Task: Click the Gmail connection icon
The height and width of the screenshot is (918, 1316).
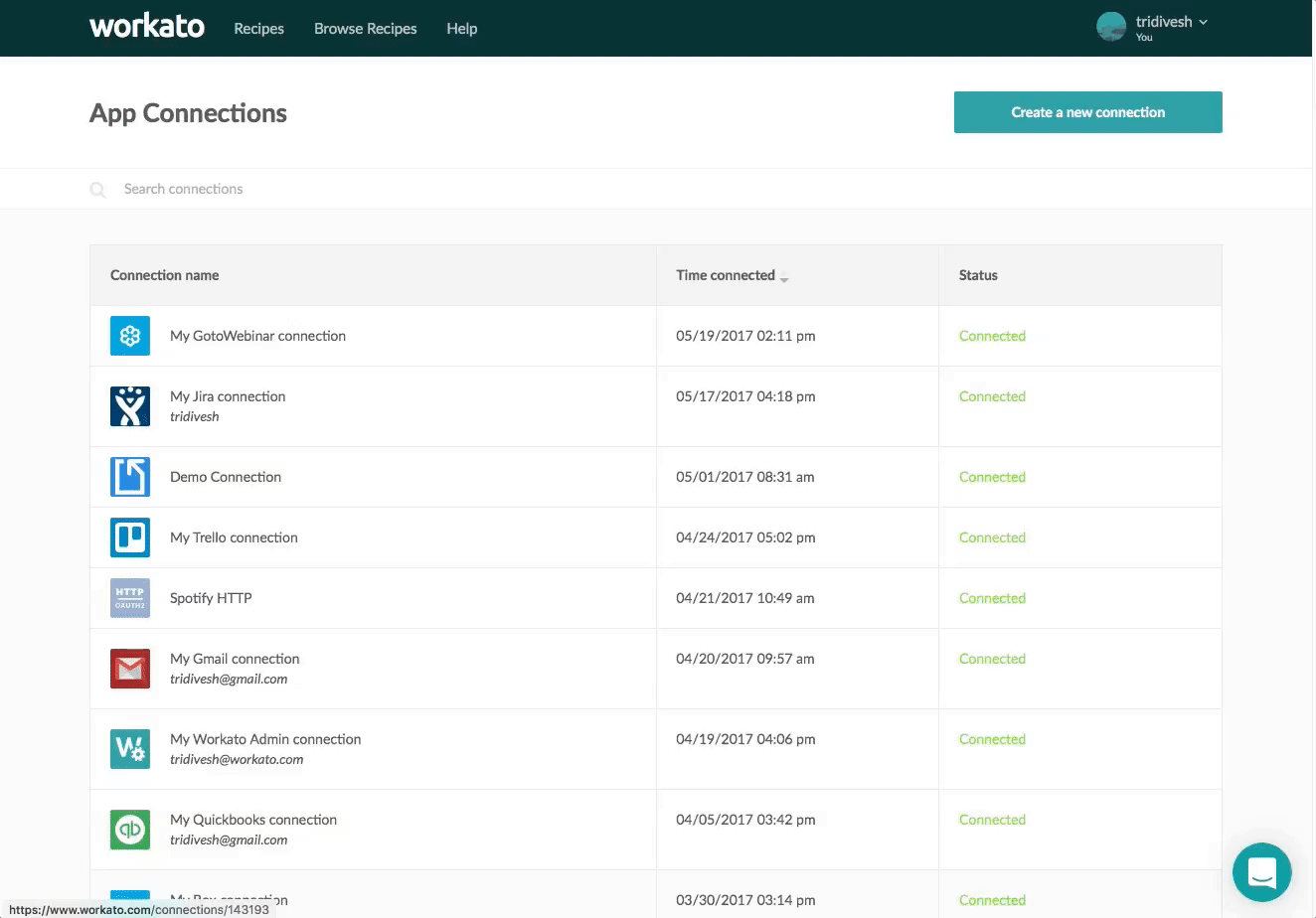Action: click(130, 669)
